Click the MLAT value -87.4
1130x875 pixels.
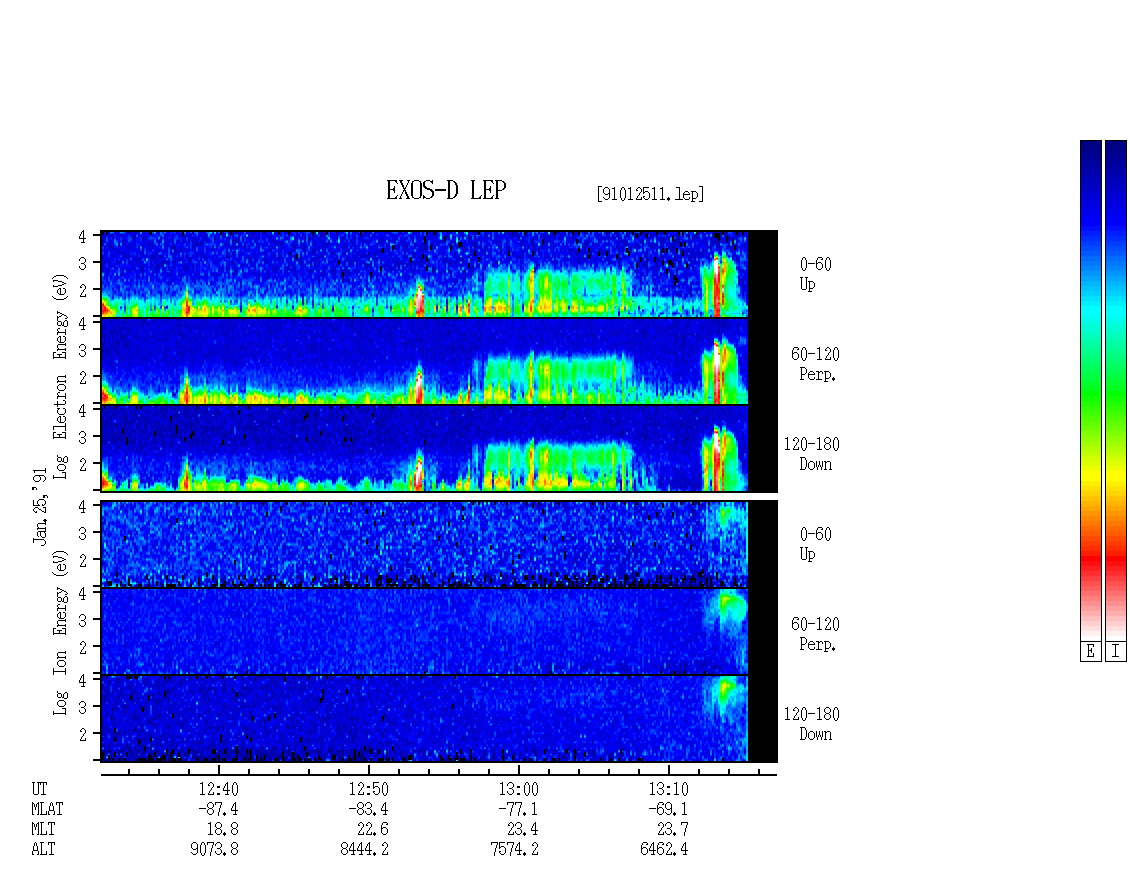[218, 809]
